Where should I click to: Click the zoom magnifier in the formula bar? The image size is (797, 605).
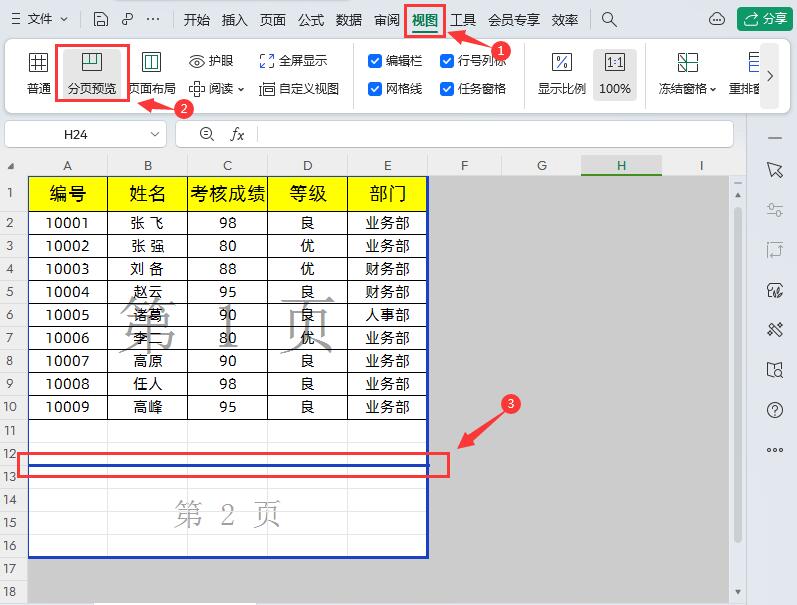tap(206, 134)
